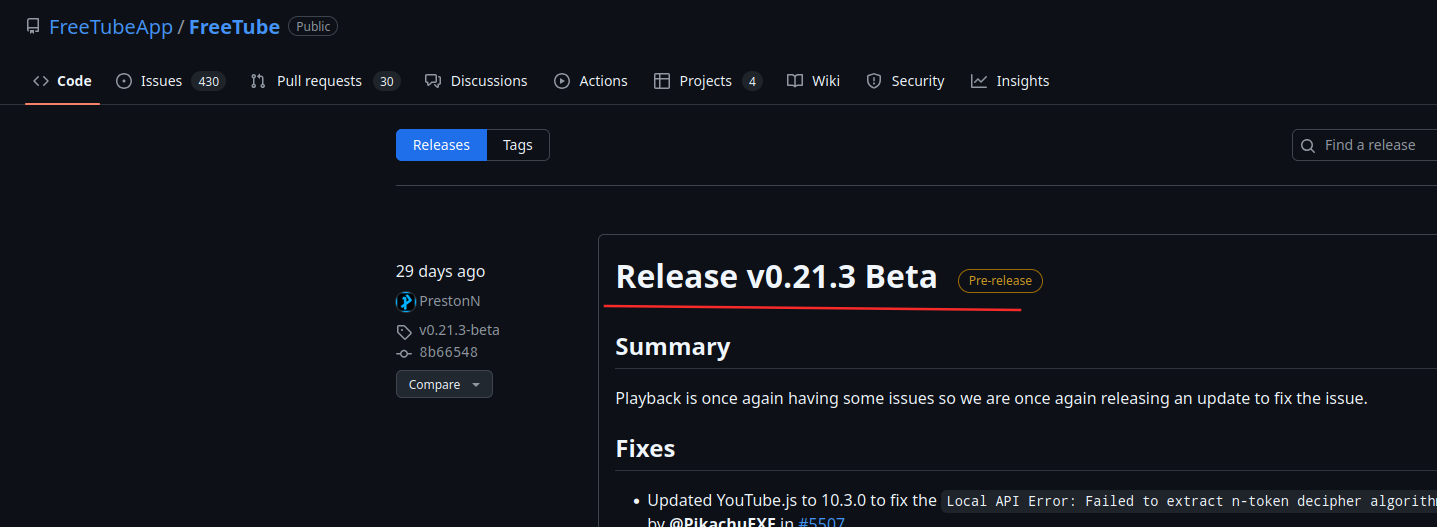Open pull request #5507 link
The image size is (1437, 527).
coord(822,522)
